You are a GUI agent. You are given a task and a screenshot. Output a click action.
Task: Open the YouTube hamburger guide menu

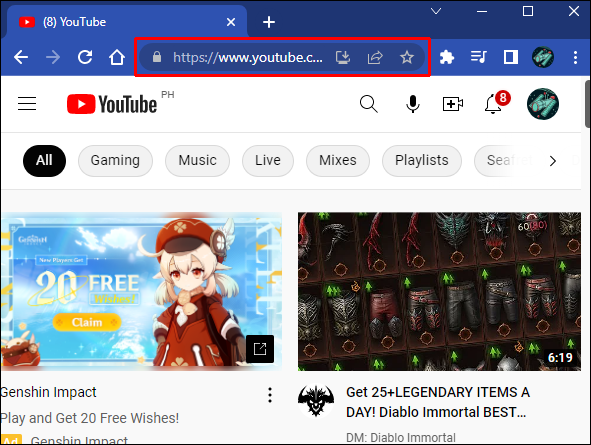pyautogui.click(x=27, y=104)
